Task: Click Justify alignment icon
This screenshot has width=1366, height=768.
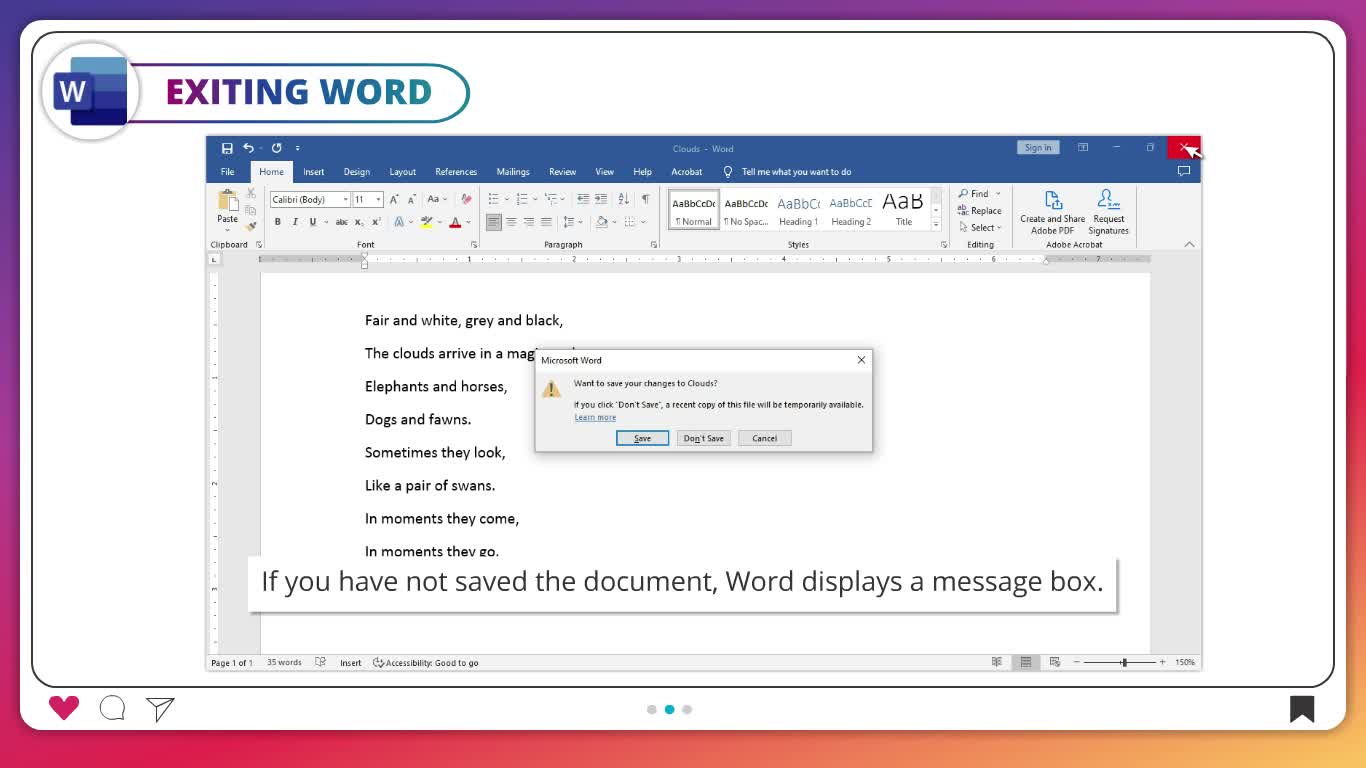Action: point(546,222)
